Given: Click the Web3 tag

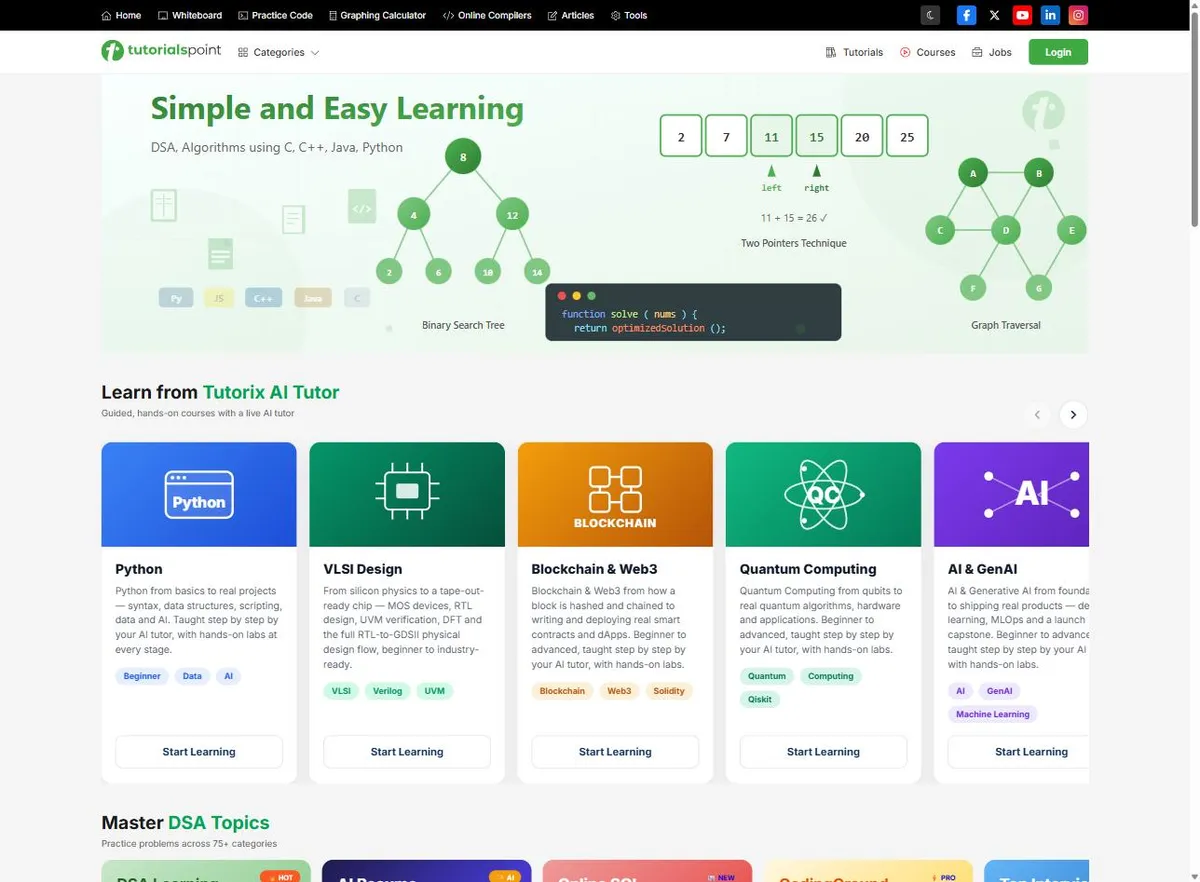Looking at the screenshot, I should point(619,691).
